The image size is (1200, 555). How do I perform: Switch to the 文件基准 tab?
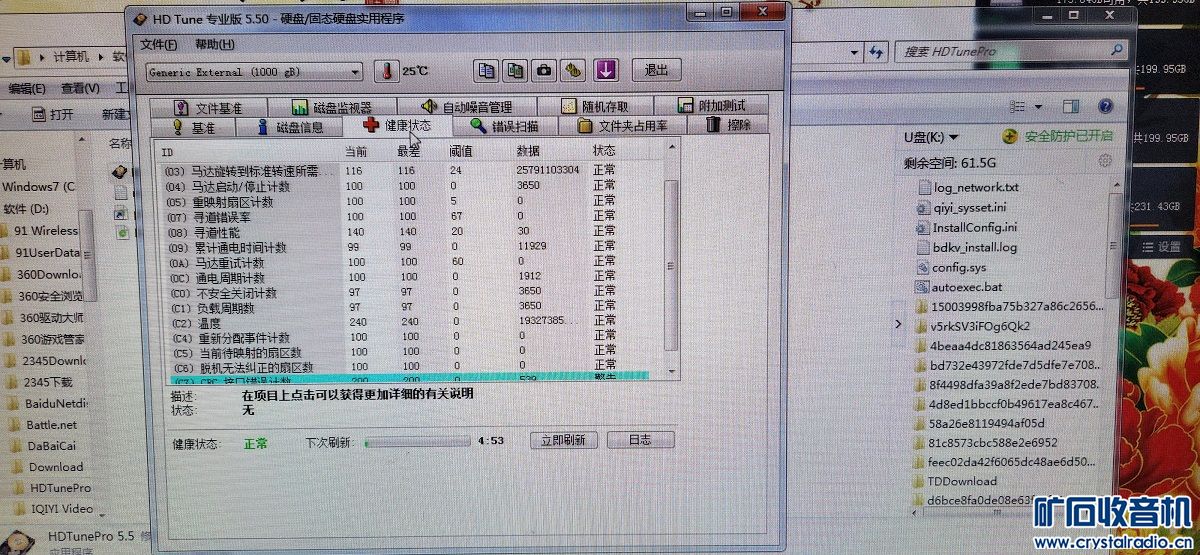[208, 107]
